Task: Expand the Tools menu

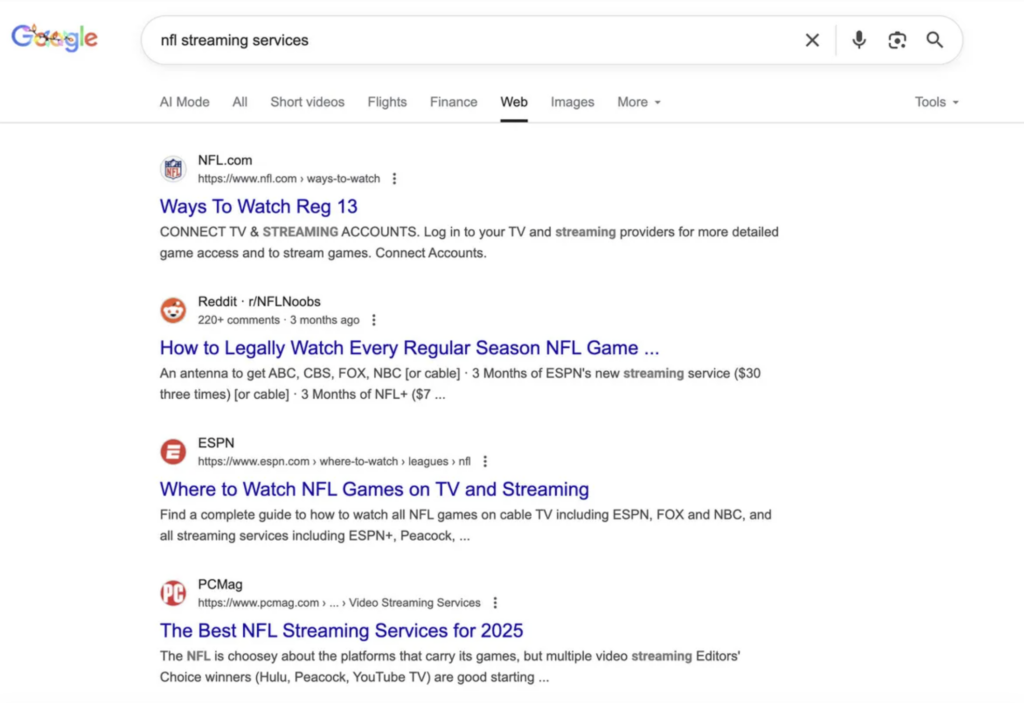Action: pyautogui.click(x=936, y=102)
